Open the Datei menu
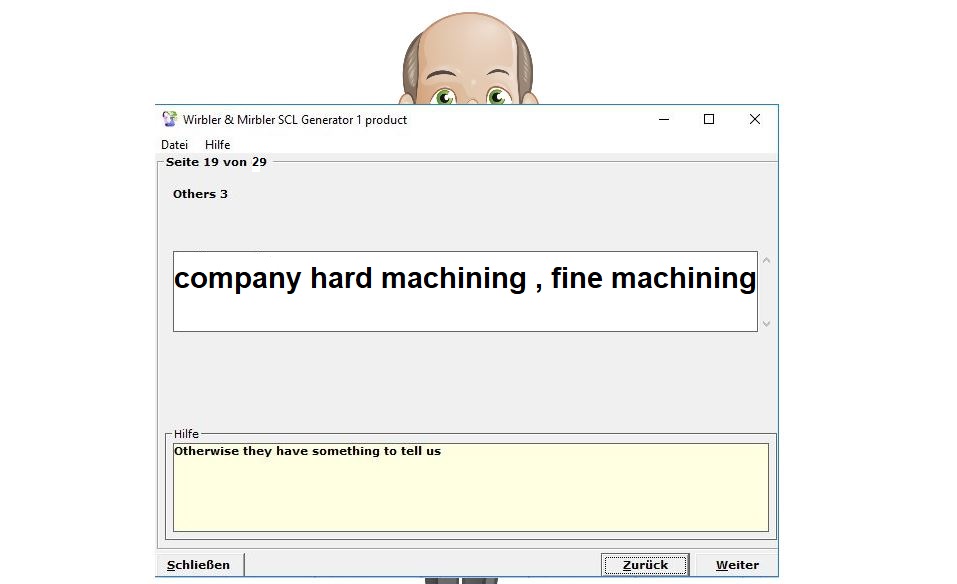The height and width of the screenshot is (584, 957). [174, 145]
